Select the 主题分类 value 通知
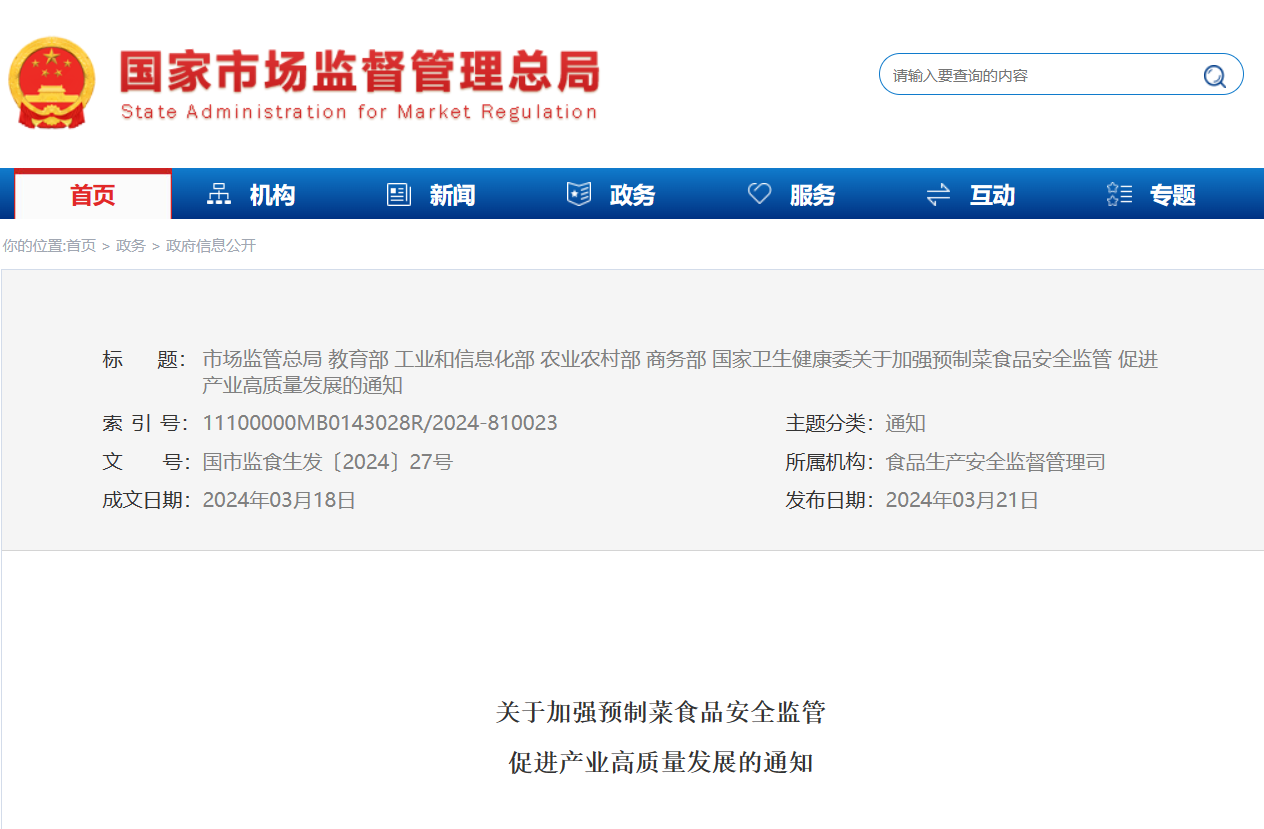Screen dimensions: 1264x829 point(905,423)
